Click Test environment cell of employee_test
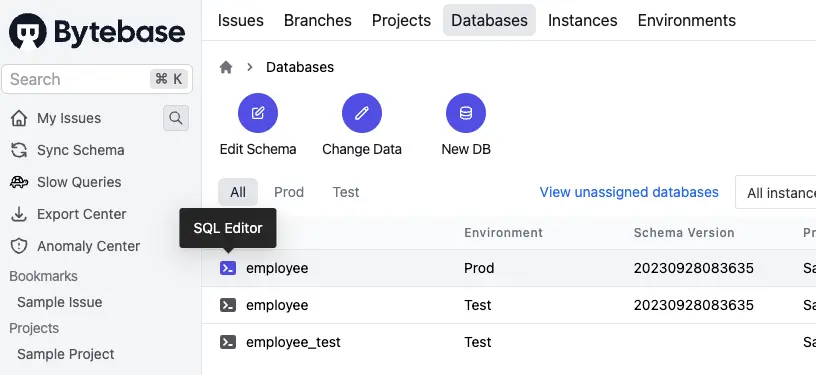The image size is (816, 375). coord(477,342)
